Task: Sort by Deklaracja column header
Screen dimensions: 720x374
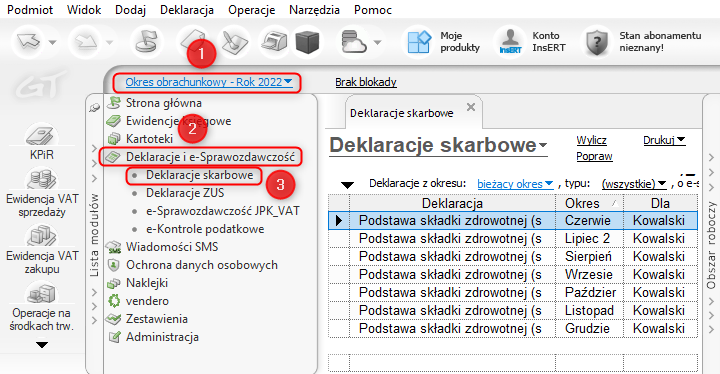Action: click(x=452, y=203)
